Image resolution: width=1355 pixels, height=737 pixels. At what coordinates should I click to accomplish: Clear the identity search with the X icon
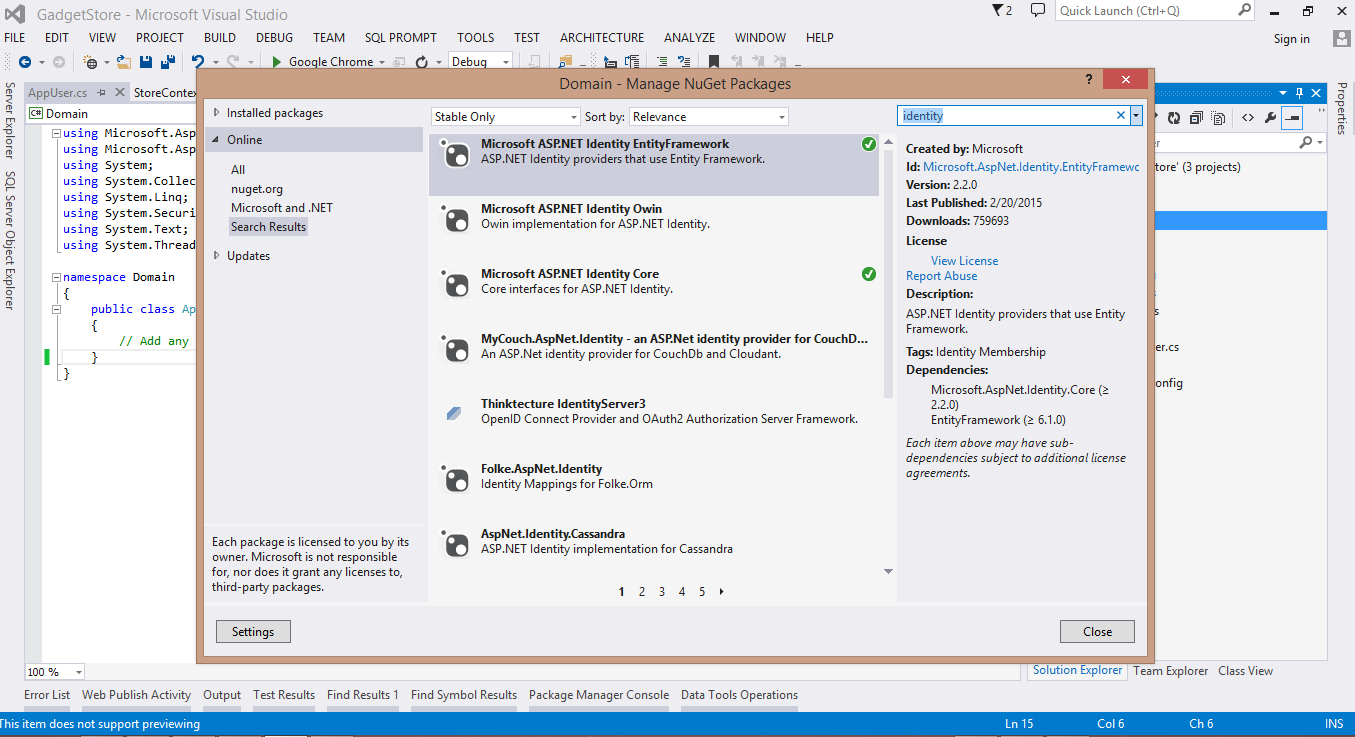(1121, 116)
